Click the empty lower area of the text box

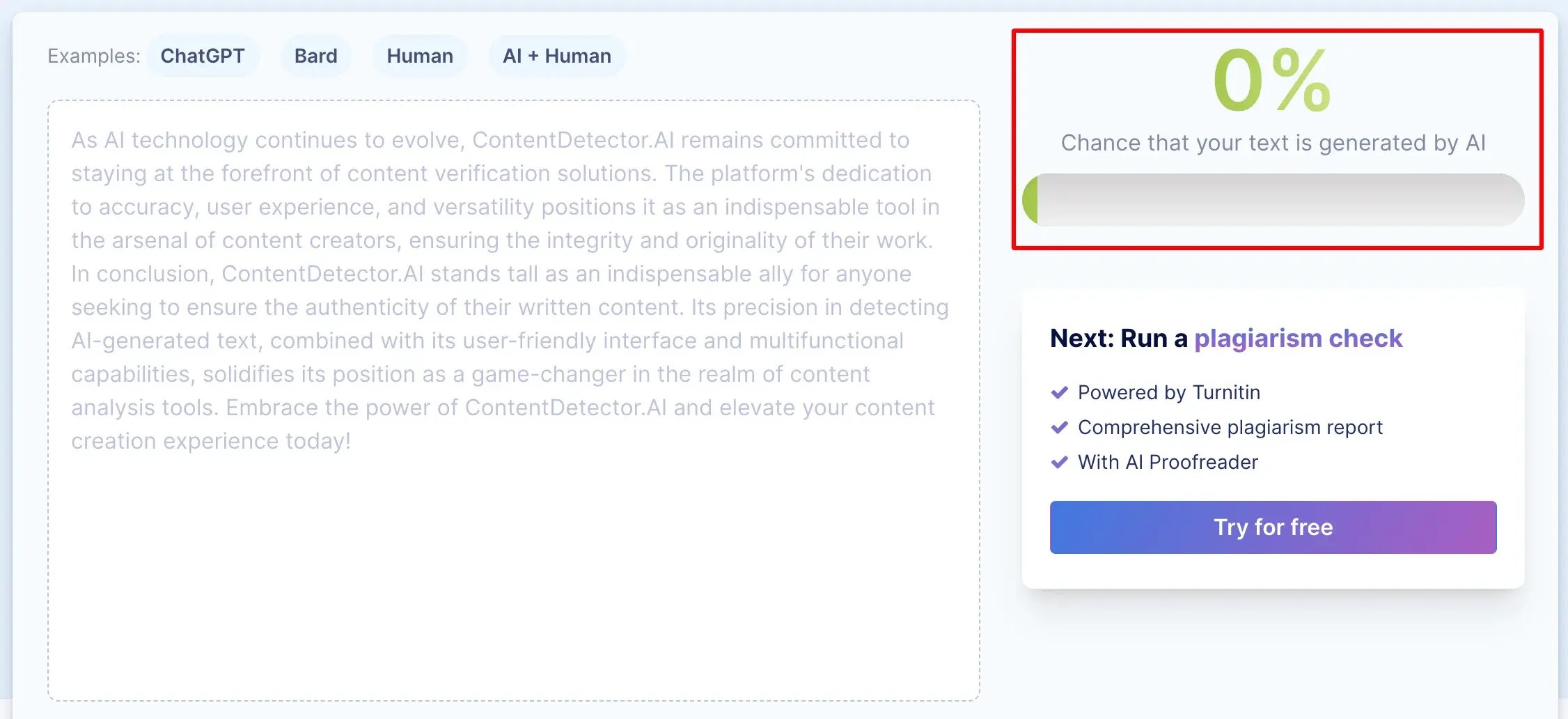(514, 578)
